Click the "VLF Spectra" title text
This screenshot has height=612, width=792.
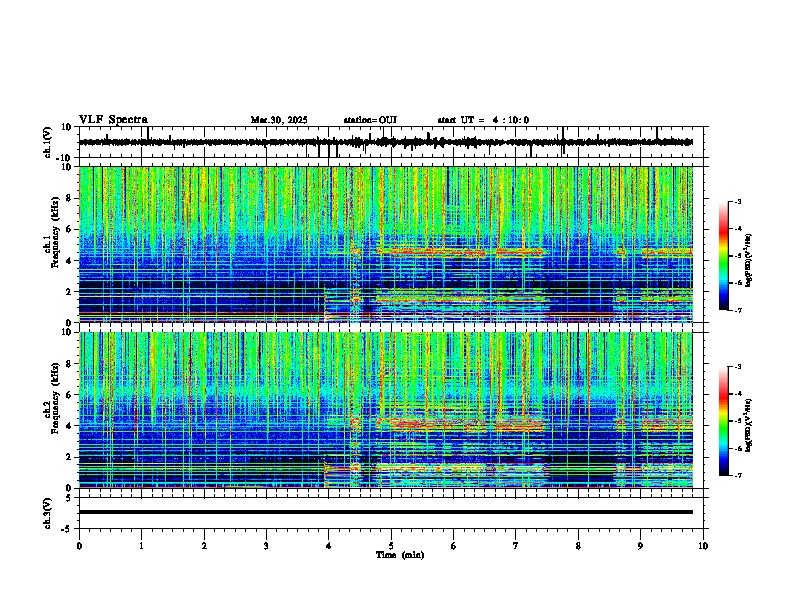click(113, 120)
